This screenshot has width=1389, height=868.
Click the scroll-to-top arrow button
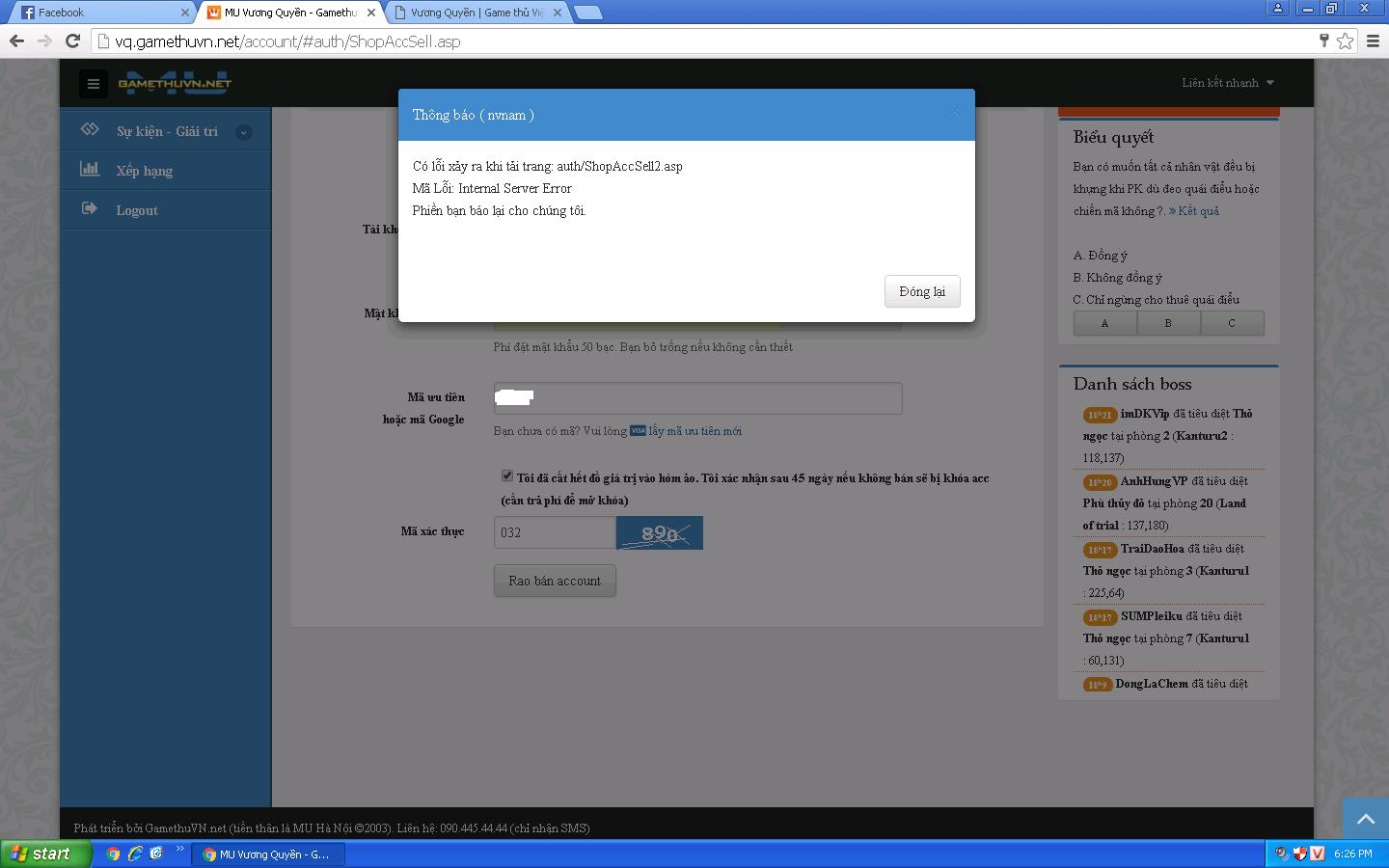pyautogui.click(x=1365, y=819)
